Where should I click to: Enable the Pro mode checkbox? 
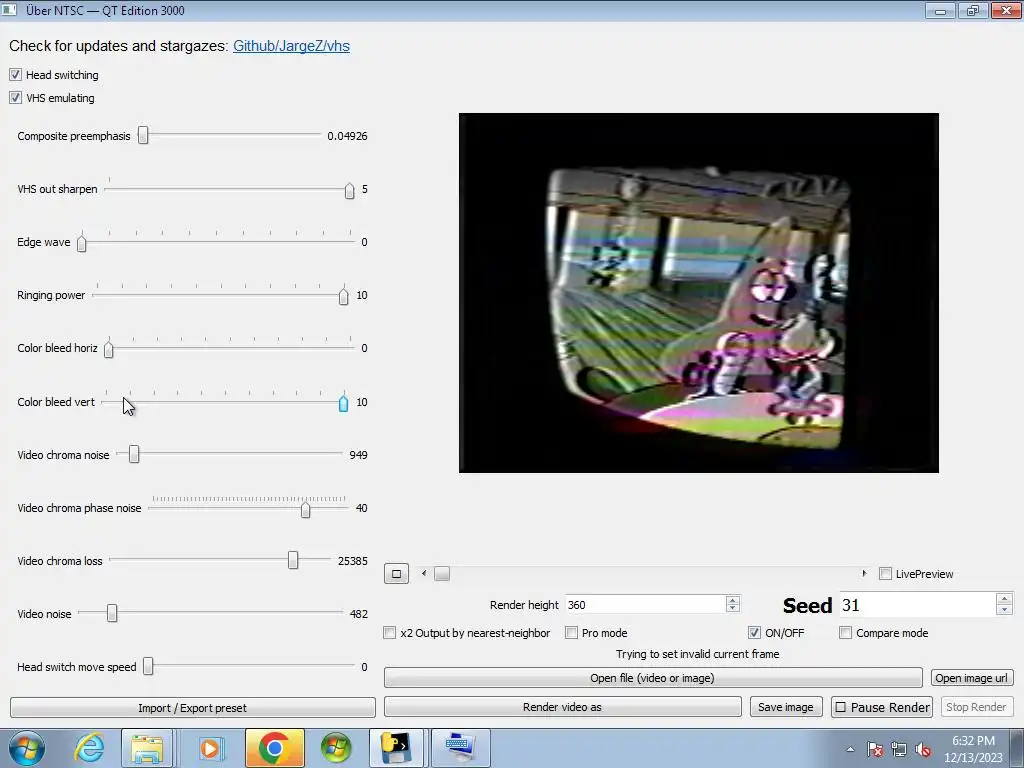click(571, 632)
